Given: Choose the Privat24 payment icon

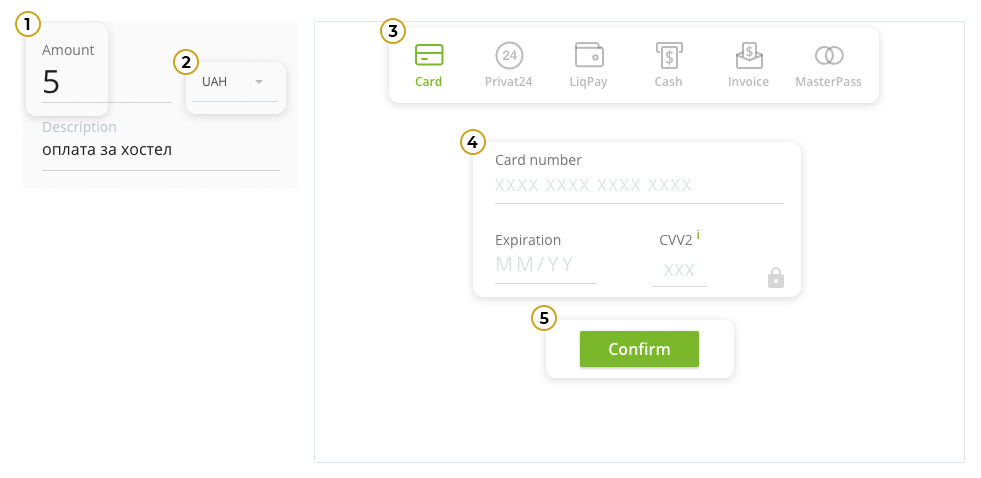Looking at the screenshot, I should [x=509, y=55].
